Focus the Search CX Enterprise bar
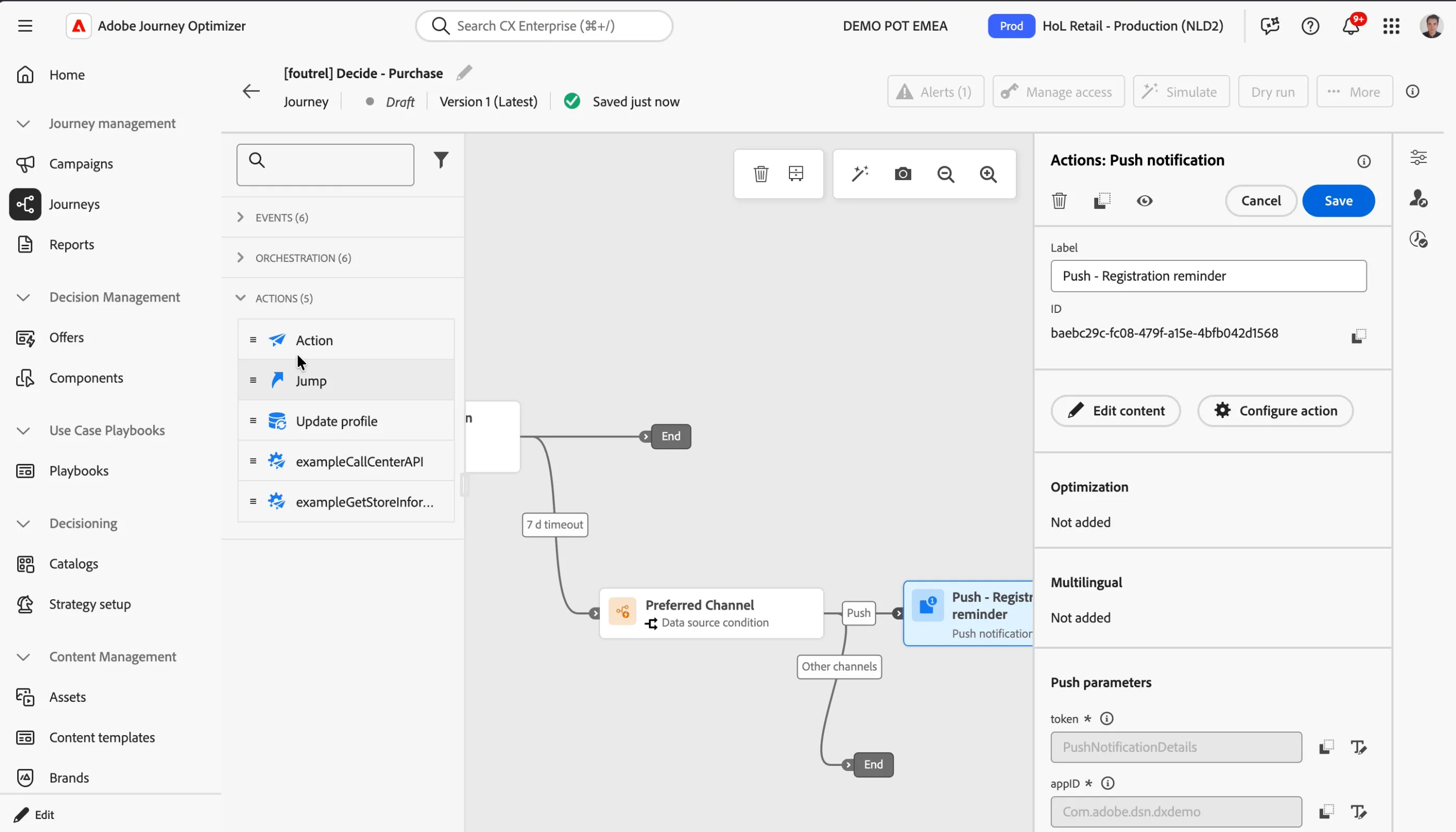 (x=544, y=26)
